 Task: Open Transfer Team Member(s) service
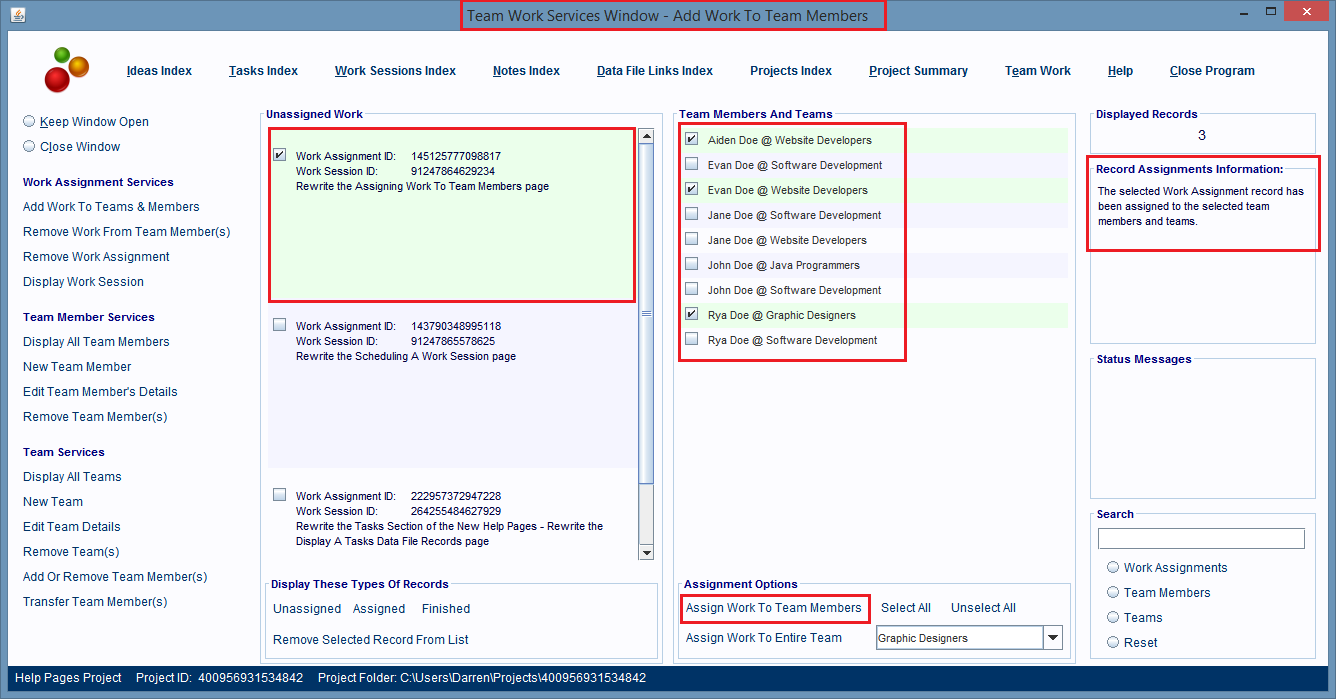click(94, 601)
